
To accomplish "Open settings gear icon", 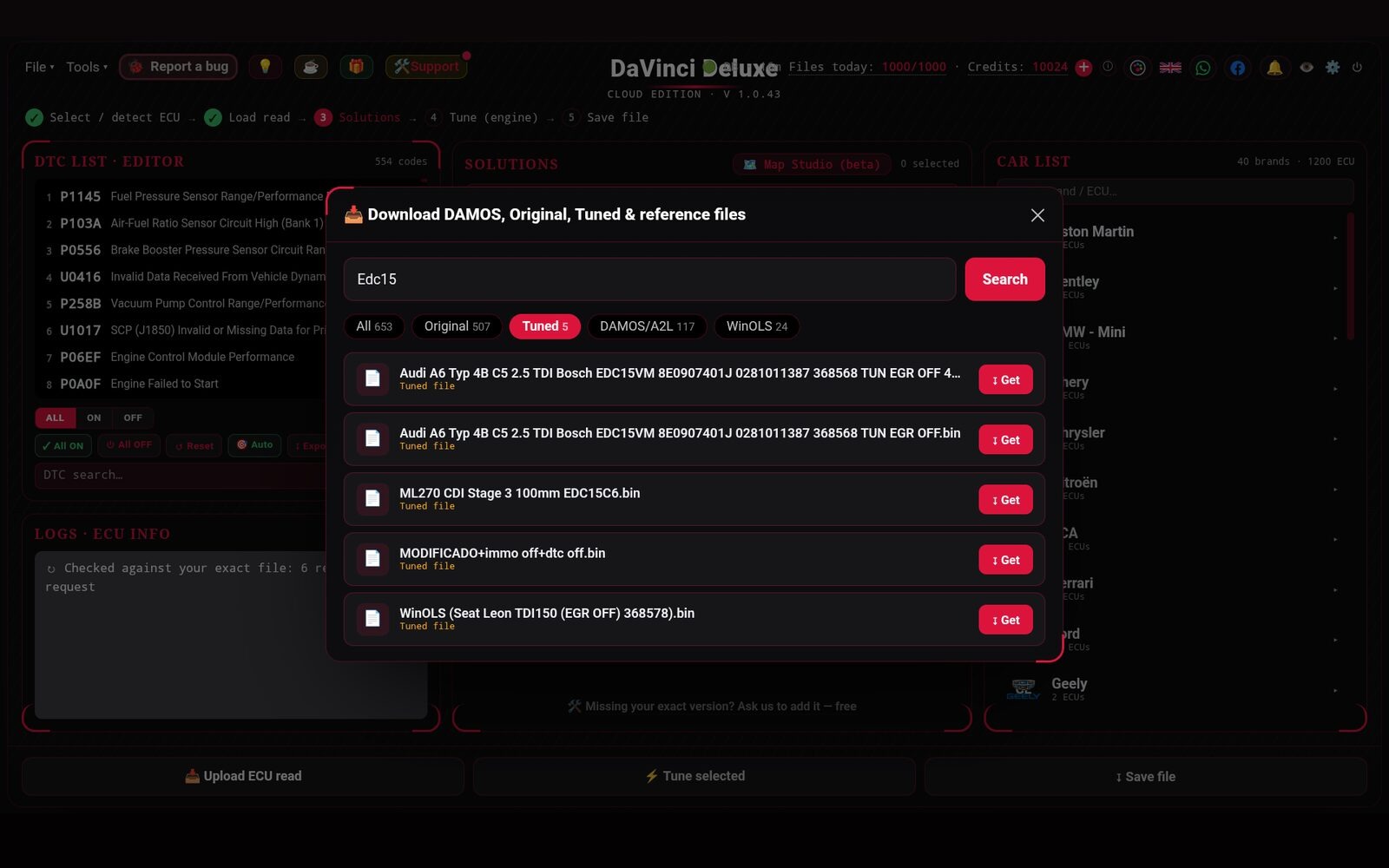I will click(1333, 67).
